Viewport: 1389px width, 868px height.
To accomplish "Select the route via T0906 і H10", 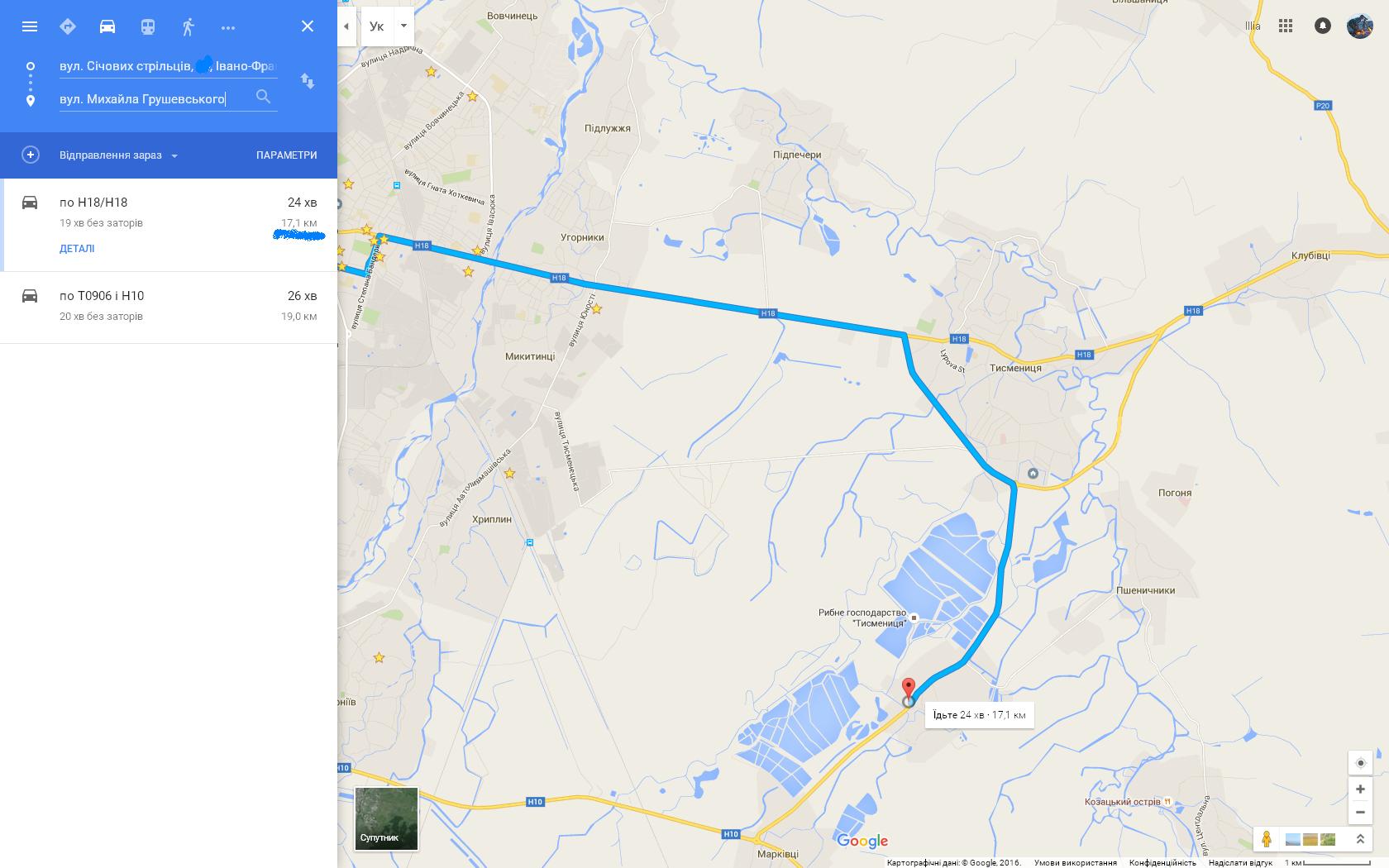I will (x=169, y=307).
